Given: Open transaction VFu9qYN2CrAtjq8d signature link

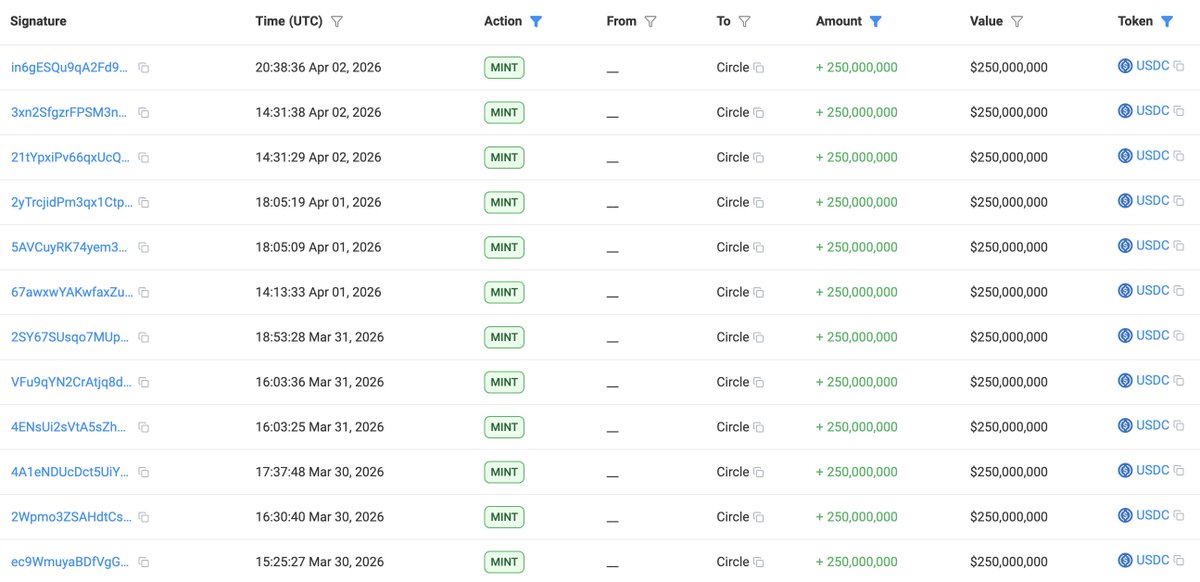Looking at the screenshot, I should (x=70, y=382).
